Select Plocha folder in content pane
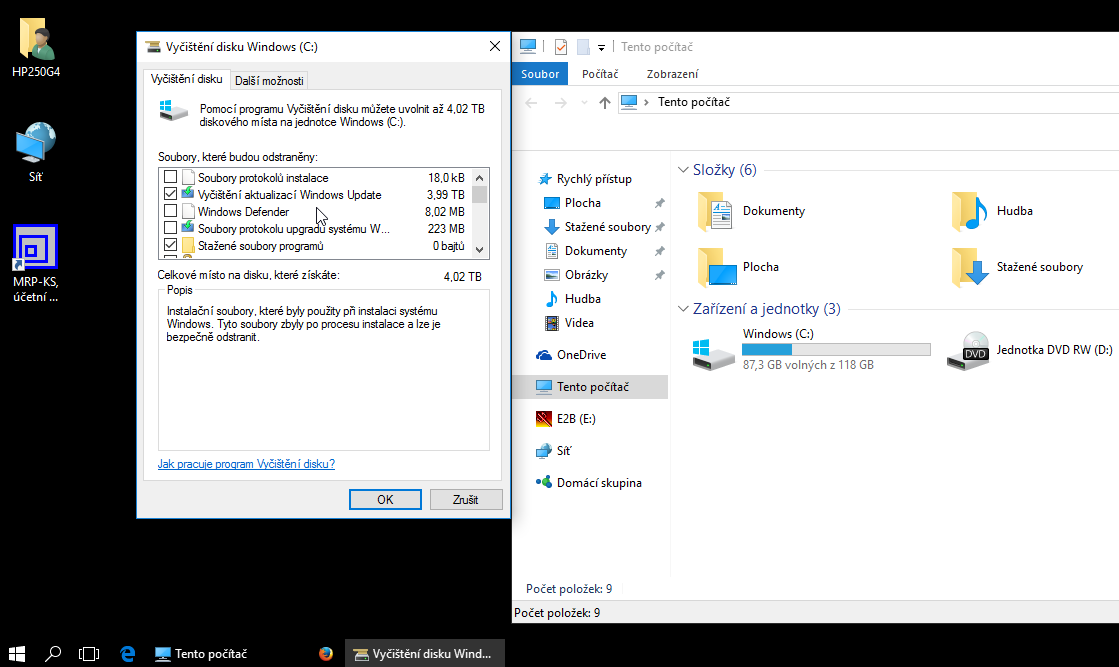1119x667 pixels. pos(739,267)
